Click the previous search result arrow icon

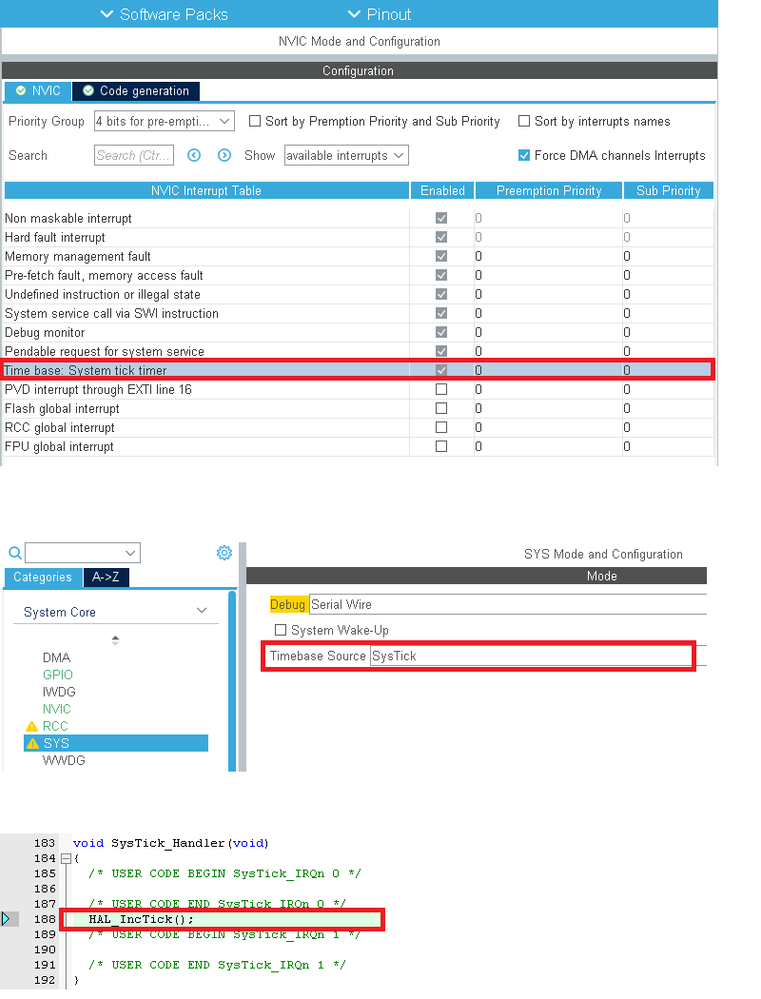point(194,155)
